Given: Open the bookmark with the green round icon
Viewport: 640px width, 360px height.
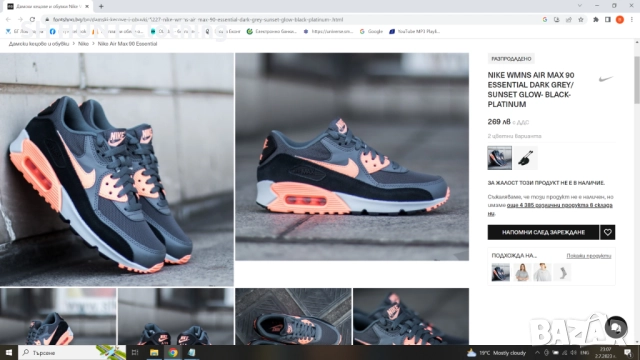Looking at the screenshot, I should coord(271,31).
